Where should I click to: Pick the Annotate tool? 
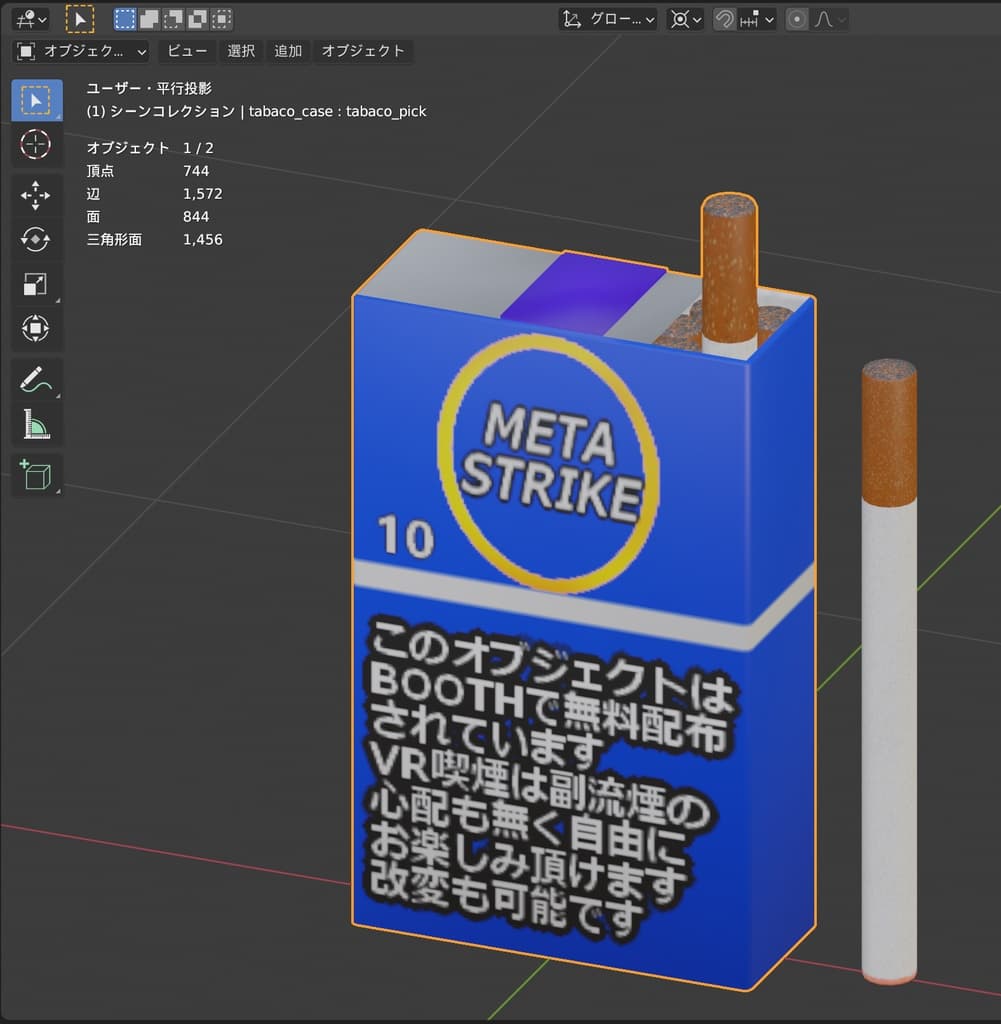coord(36,379)
